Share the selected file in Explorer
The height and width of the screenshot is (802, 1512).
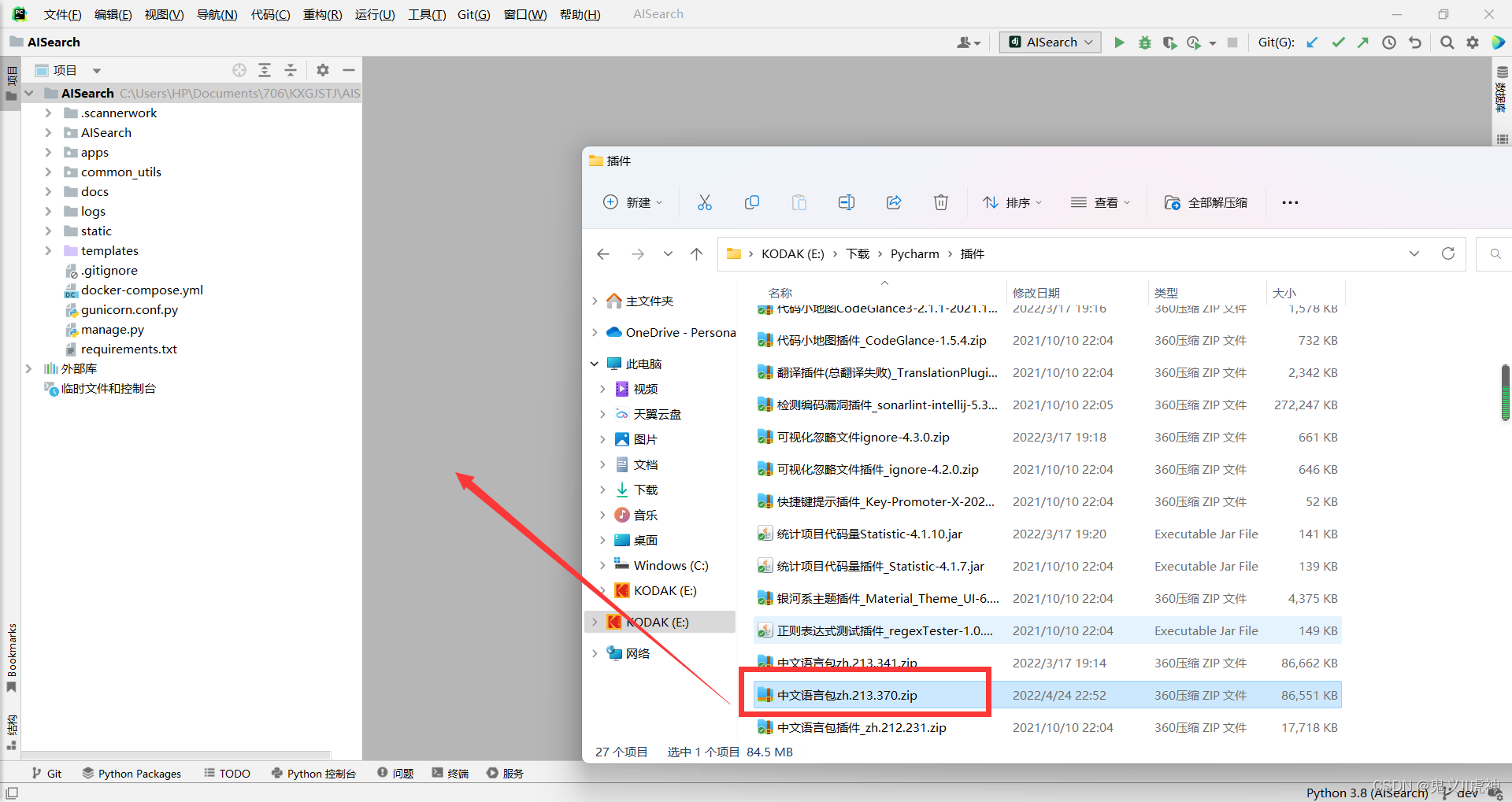point(894,202)
